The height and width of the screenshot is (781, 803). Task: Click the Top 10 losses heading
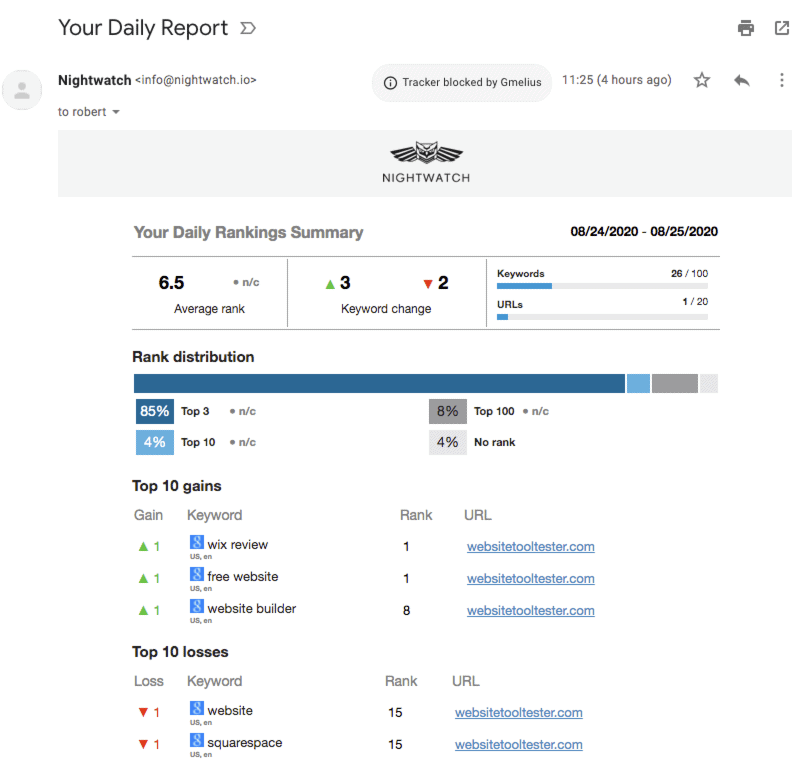click(x=180, y=652)
